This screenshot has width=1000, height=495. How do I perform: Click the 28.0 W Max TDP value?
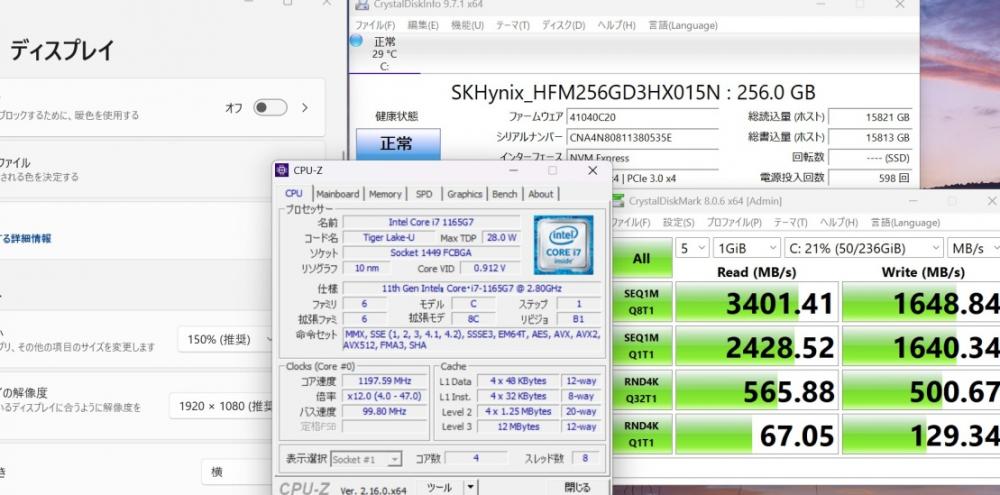click(x=501, y=237)
